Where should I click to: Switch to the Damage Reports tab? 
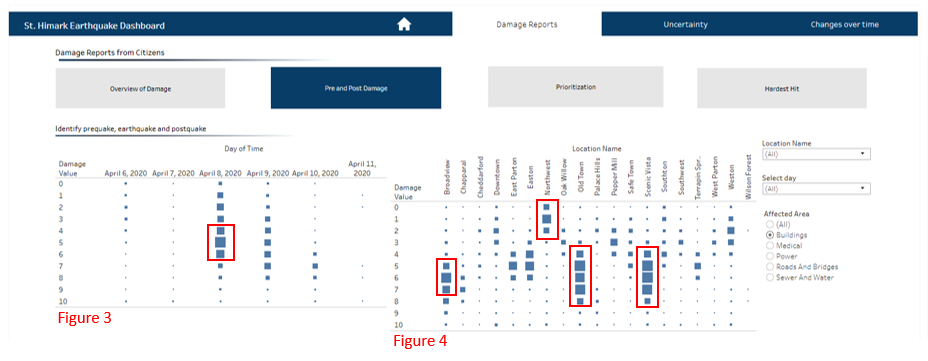[x=527, y=24]
